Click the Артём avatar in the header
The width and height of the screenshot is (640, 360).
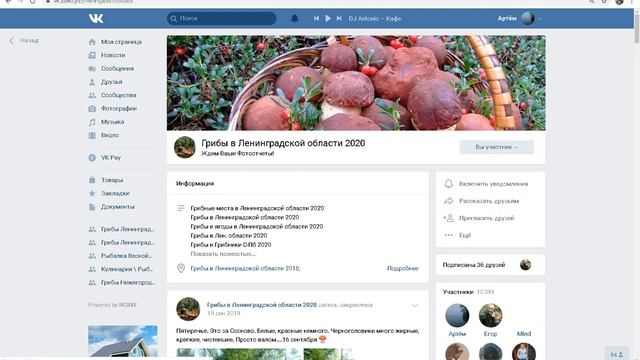[527, 18]
